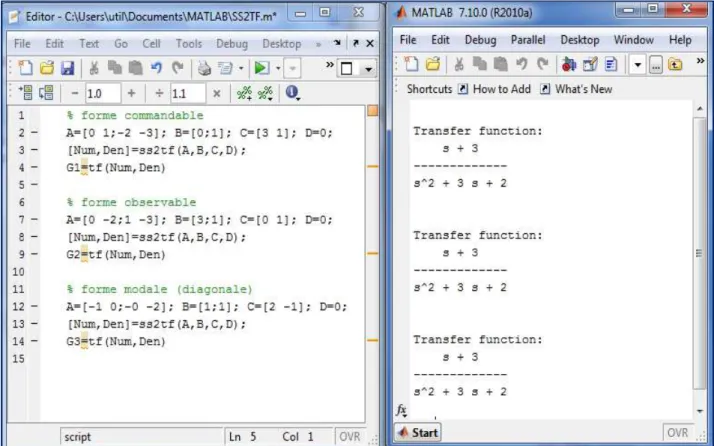Click the MATLAB Start button
The image size is (714, 446).
[x=418, y=432]
